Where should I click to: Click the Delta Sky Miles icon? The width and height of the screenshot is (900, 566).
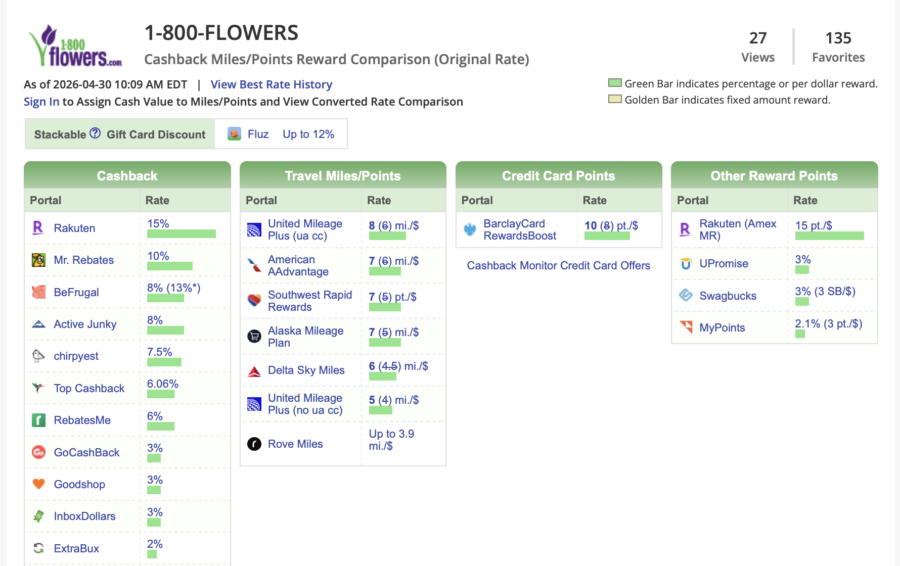254,371
